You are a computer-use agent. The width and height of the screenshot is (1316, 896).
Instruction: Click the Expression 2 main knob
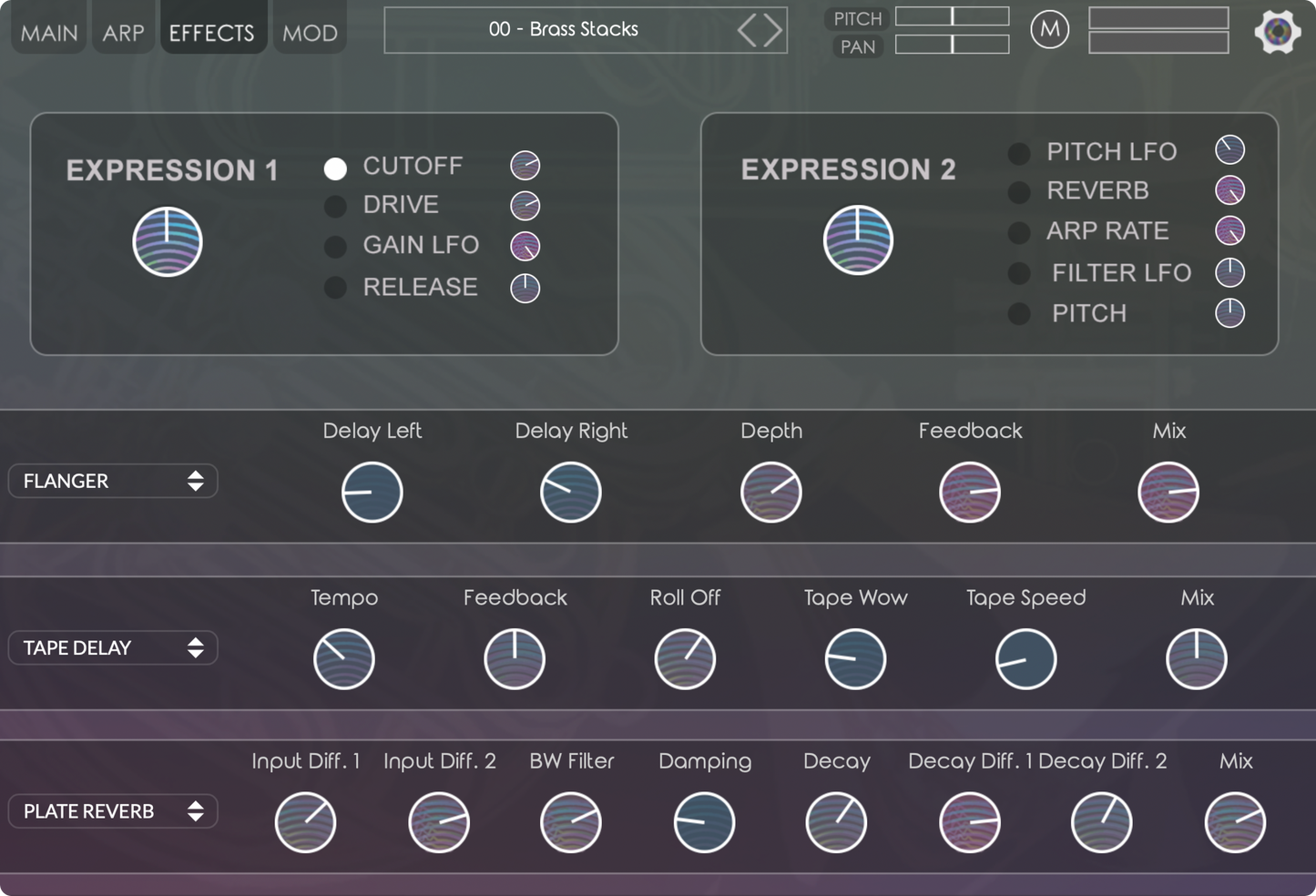(858, 240)
